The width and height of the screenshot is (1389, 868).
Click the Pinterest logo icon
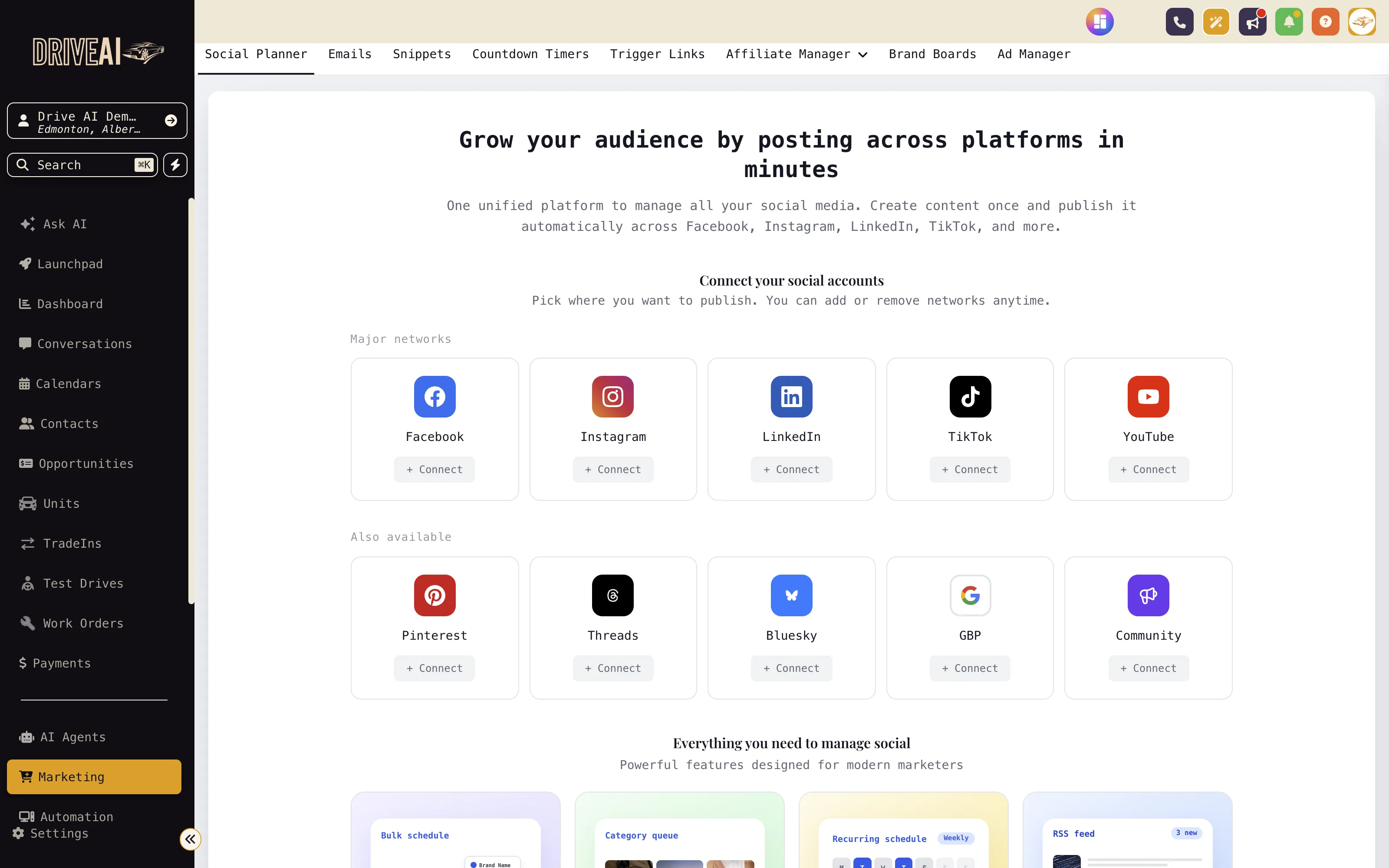point(434,595)
